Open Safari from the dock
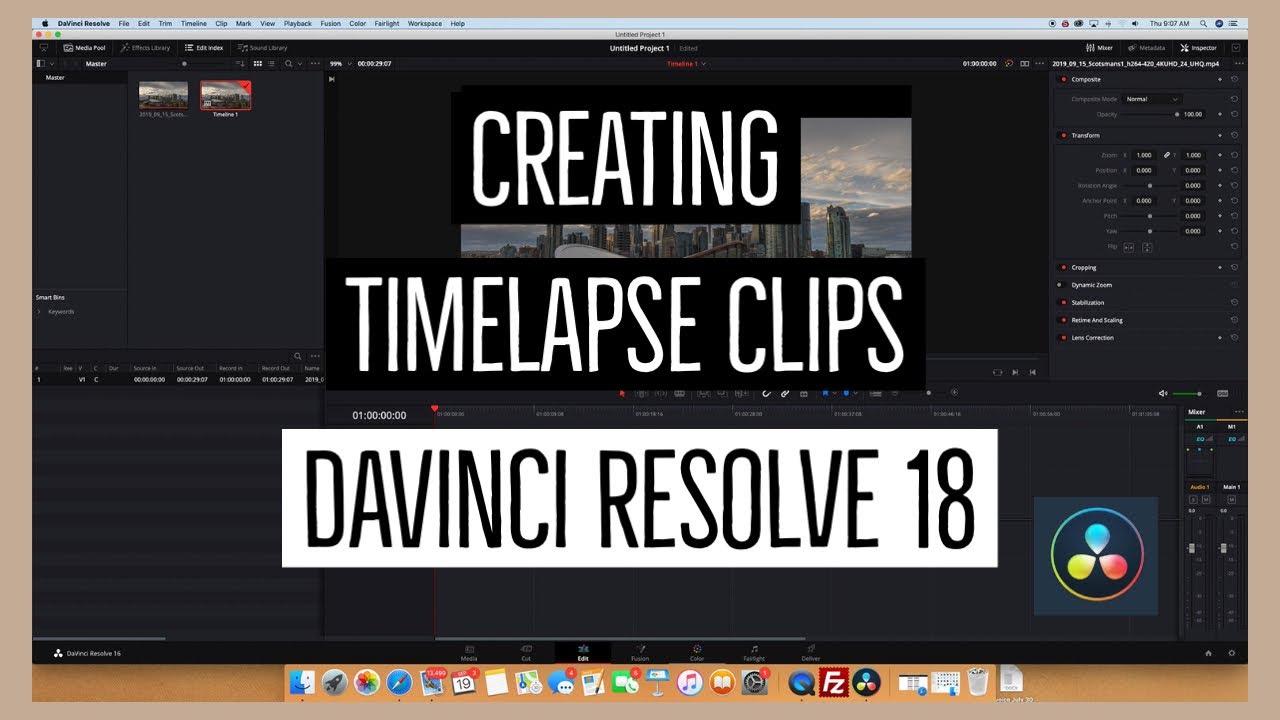1280x720 pixels. (399, 682)
